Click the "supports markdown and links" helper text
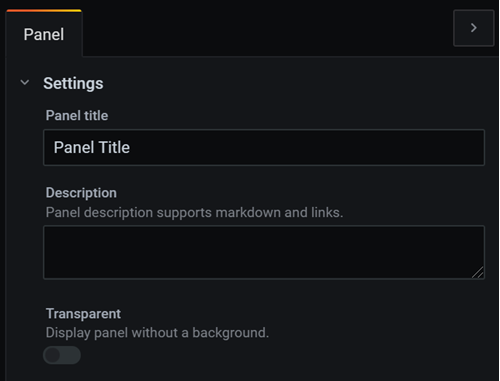The height and width of the screenshot is (381, 500). pyautogui.click(x=250, y=213)
